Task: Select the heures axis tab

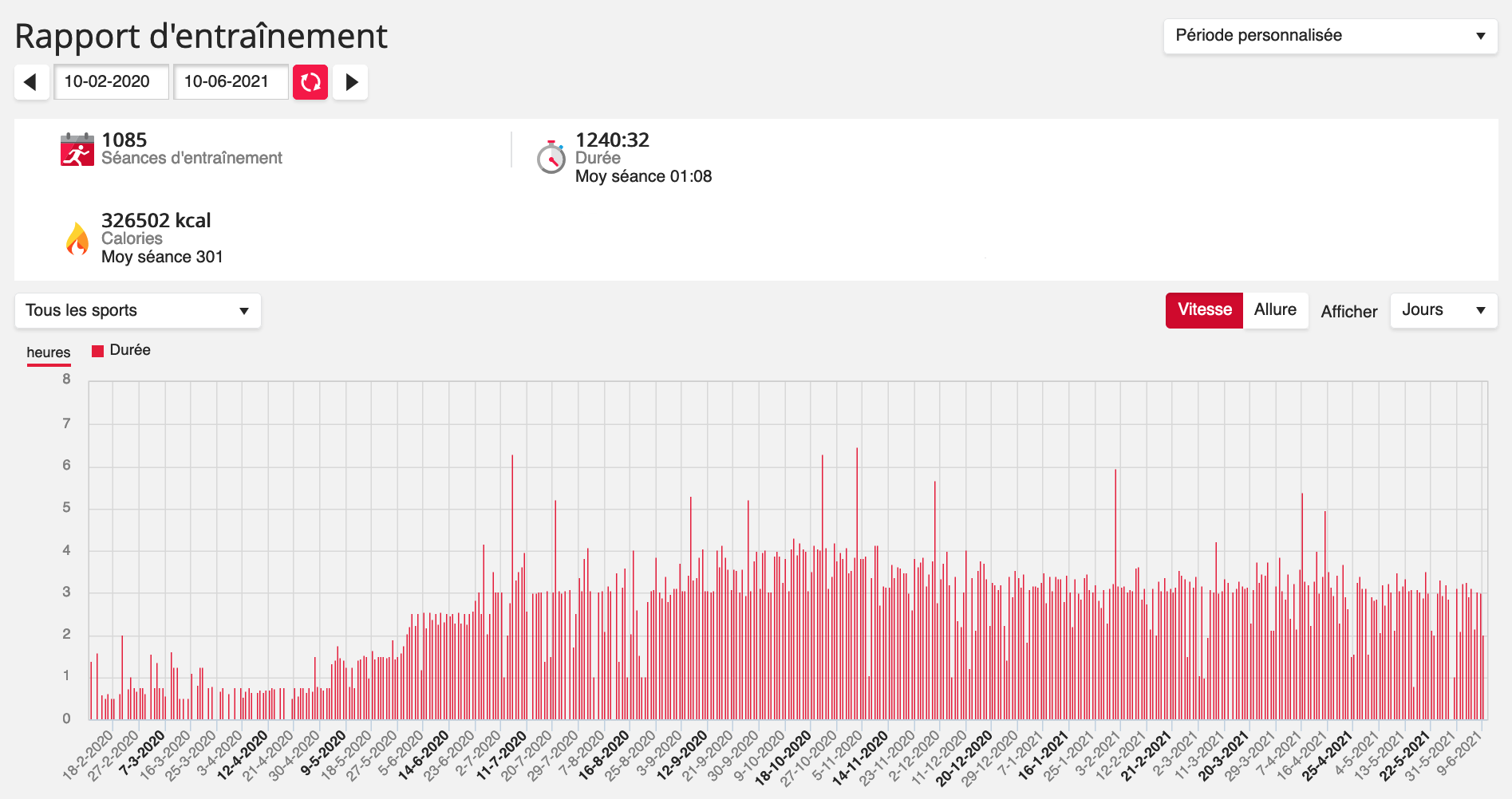Action: coord(49,352)
